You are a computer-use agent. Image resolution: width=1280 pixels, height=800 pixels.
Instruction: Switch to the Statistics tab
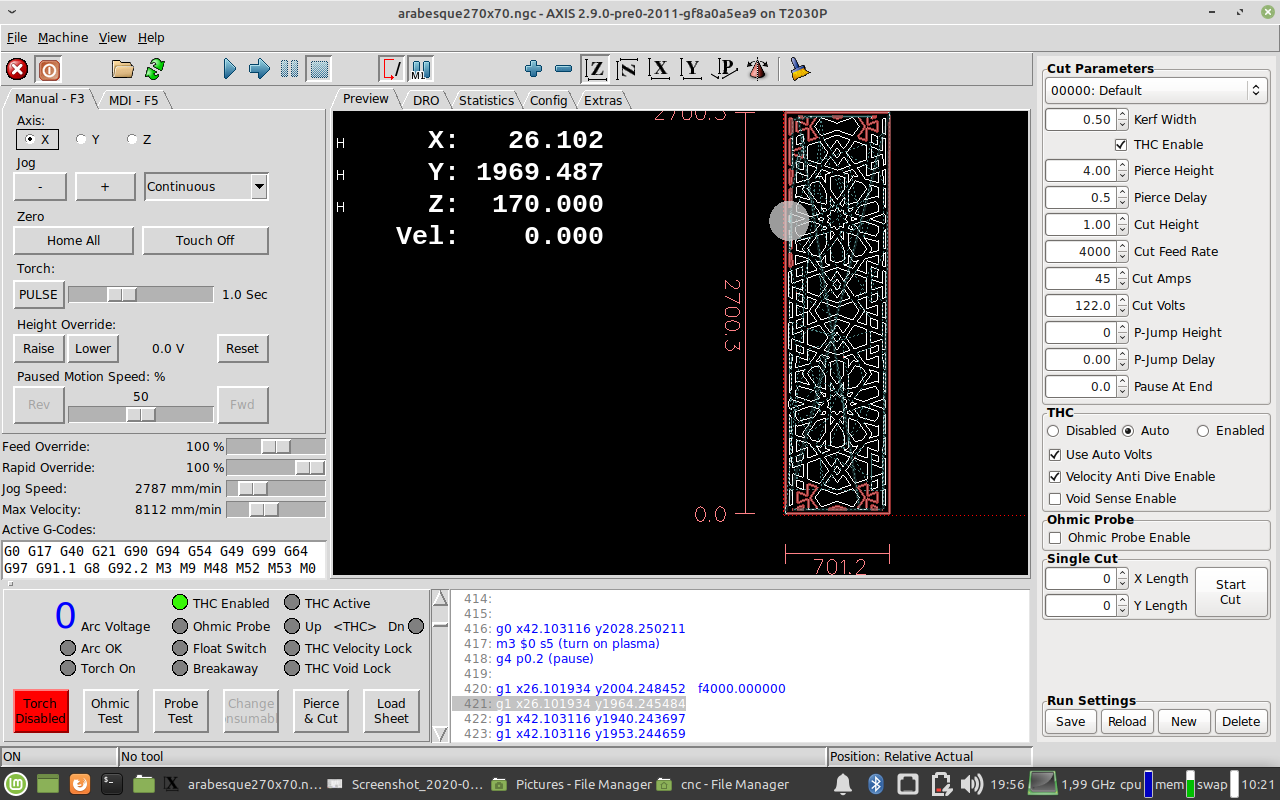486,100
